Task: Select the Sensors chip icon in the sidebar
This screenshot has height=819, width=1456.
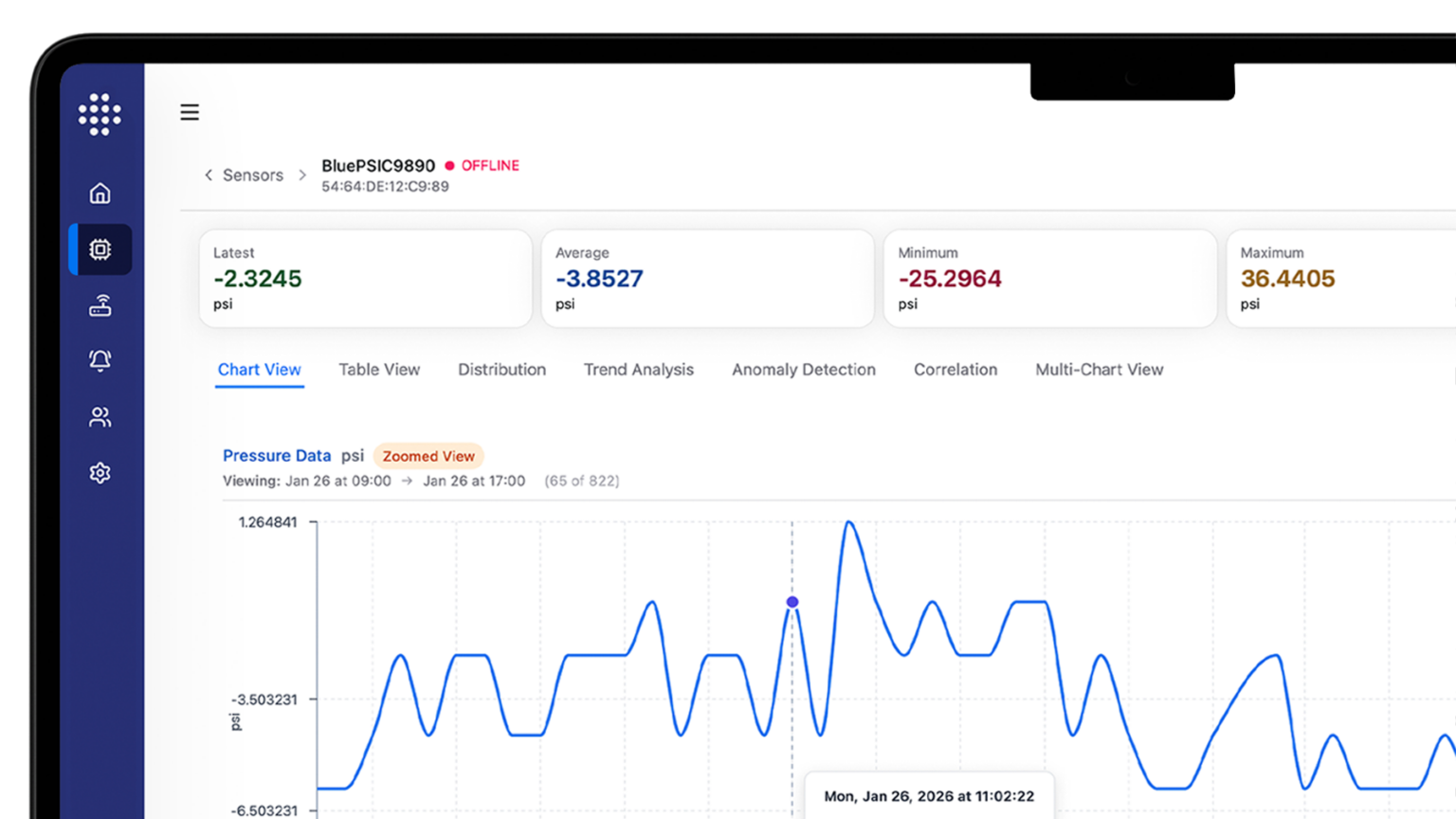Action: 100,249
